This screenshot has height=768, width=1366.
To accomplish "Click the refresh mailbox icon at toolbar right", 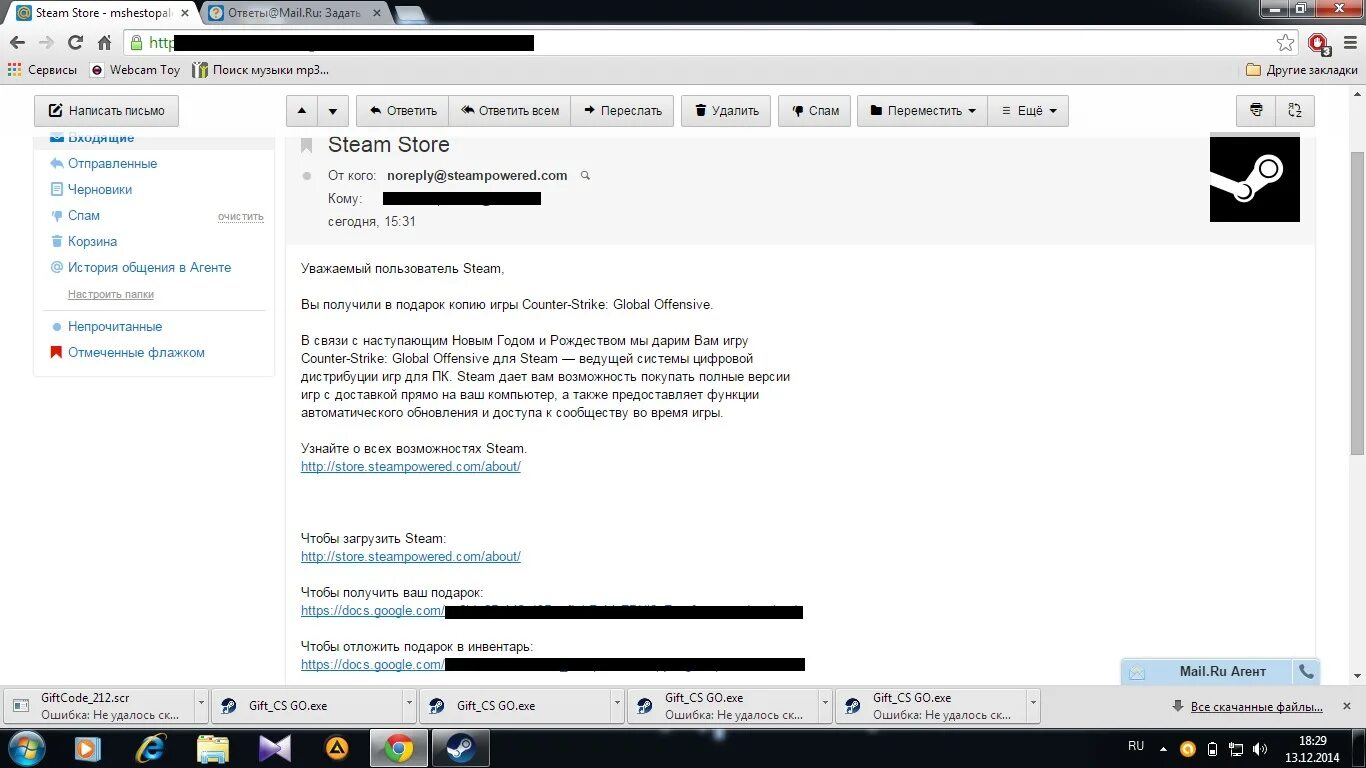I will tap(1295, 111).
